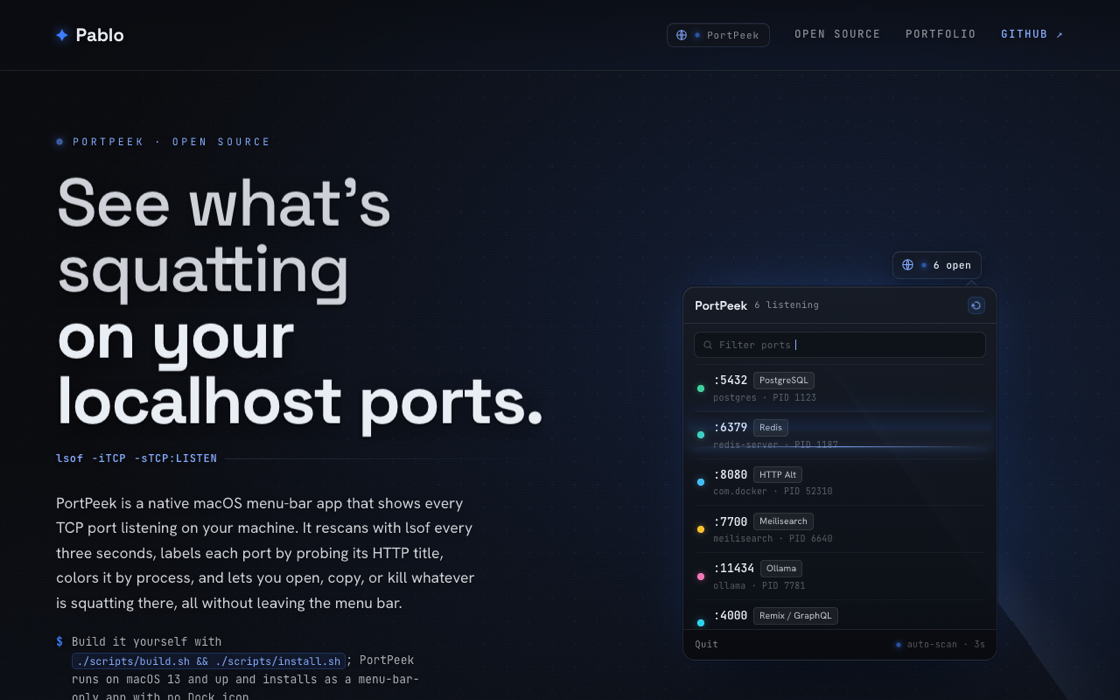Click the blue status dot for :8080
1120x700 pixels.
tap(701, 482)
